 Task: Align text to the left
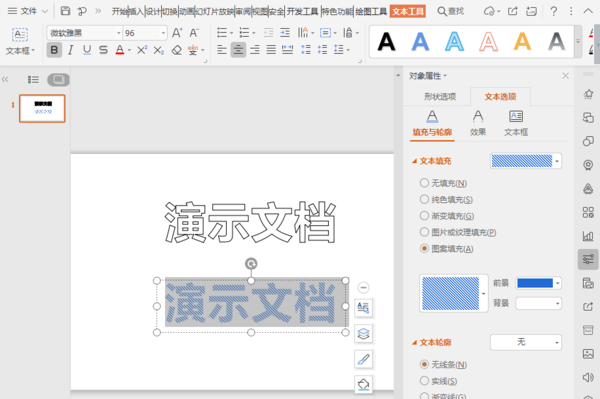coord(222,50)
